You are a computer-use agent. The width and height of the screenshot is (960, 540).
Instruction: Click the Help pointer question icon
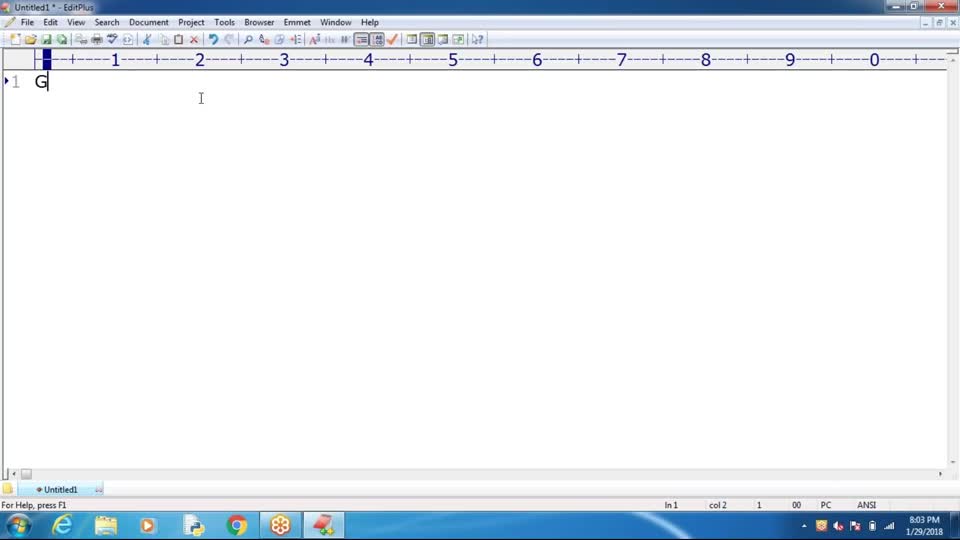[478, 40]
